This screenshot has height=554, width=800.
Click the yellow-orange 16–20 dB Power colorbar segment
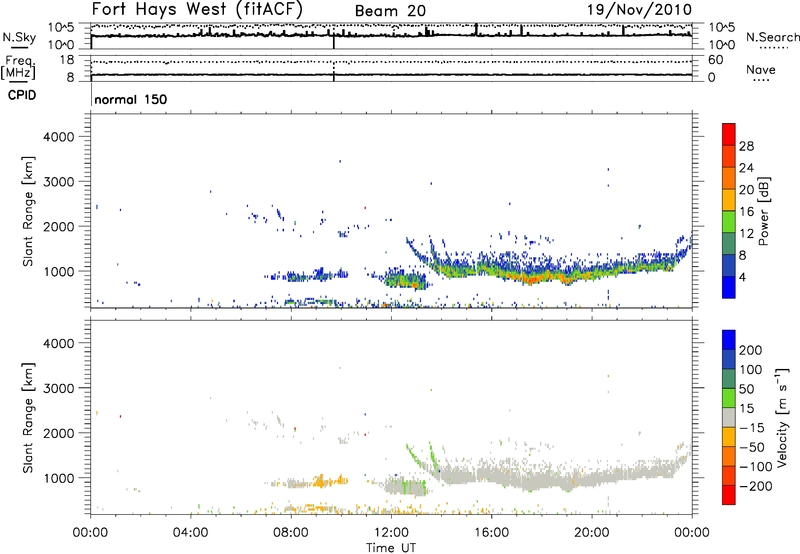click(x=729, y=199)
